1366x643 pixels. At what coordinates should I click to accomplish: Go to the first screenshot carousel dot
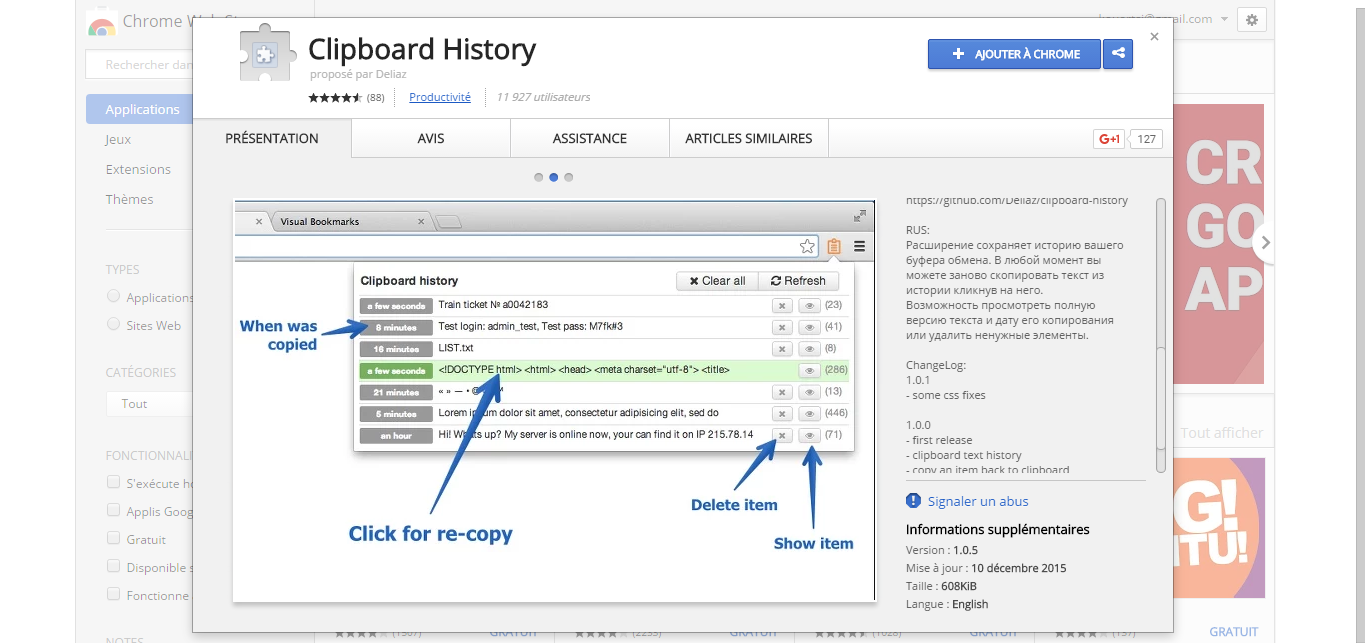[539, 178]
